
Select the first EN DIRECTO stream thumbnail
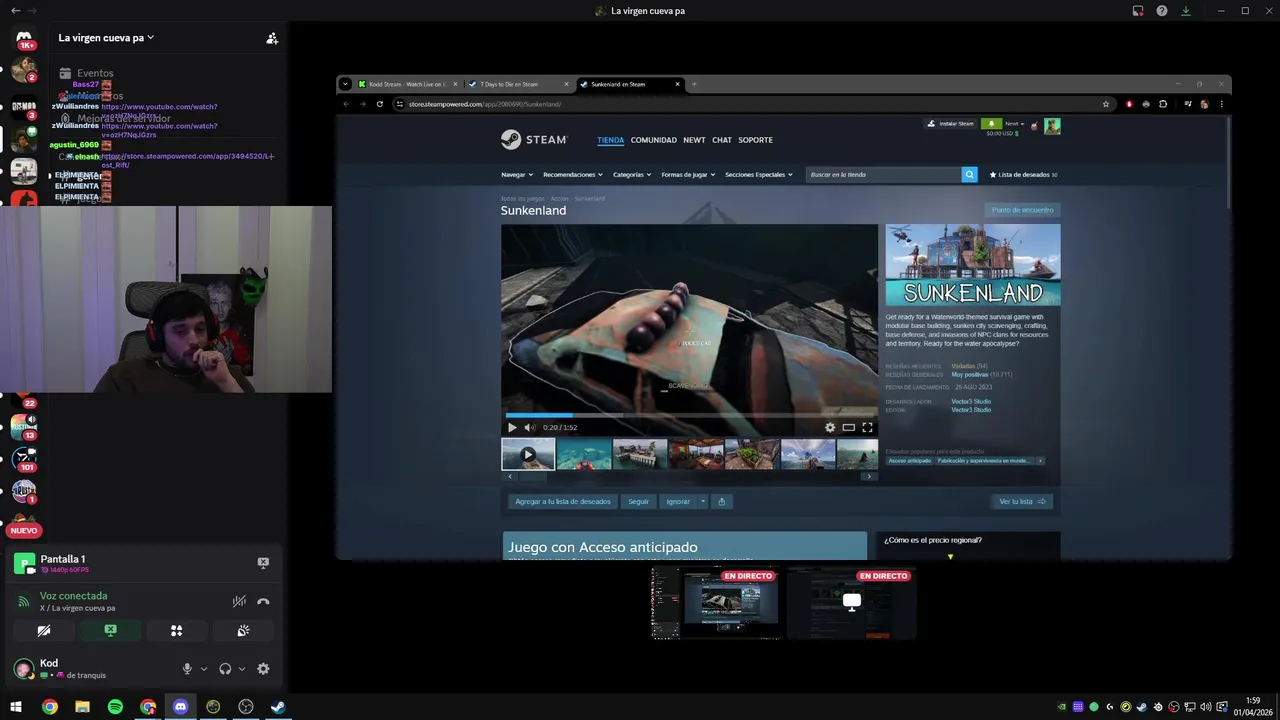716,603
